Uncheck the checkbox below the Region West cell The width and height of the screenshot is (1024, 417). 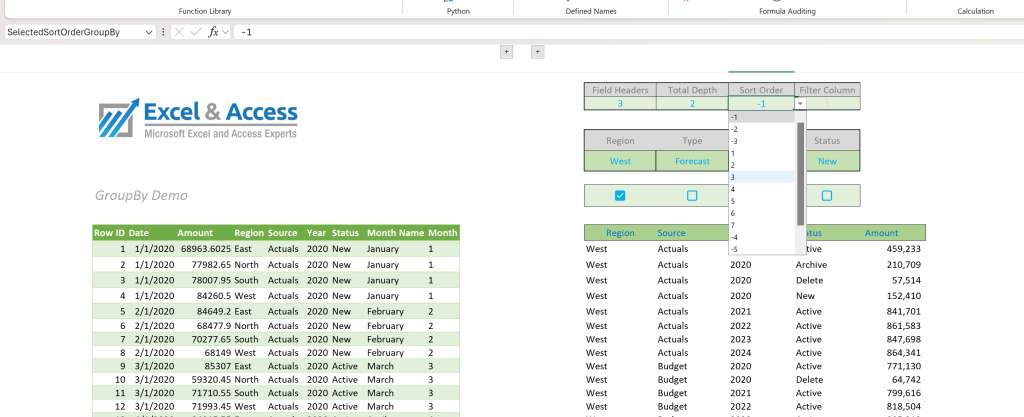[620, 196]
